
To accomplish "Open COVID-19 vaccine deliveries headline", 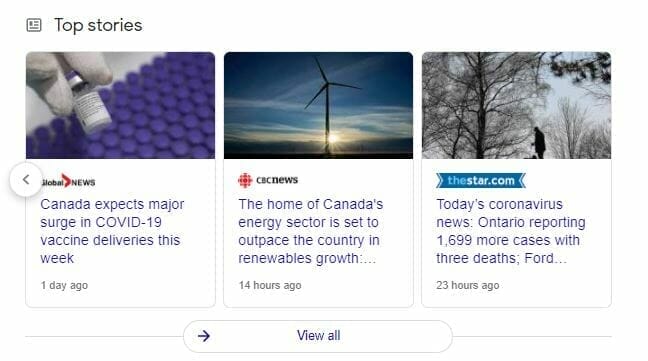I will click(112, 231).
